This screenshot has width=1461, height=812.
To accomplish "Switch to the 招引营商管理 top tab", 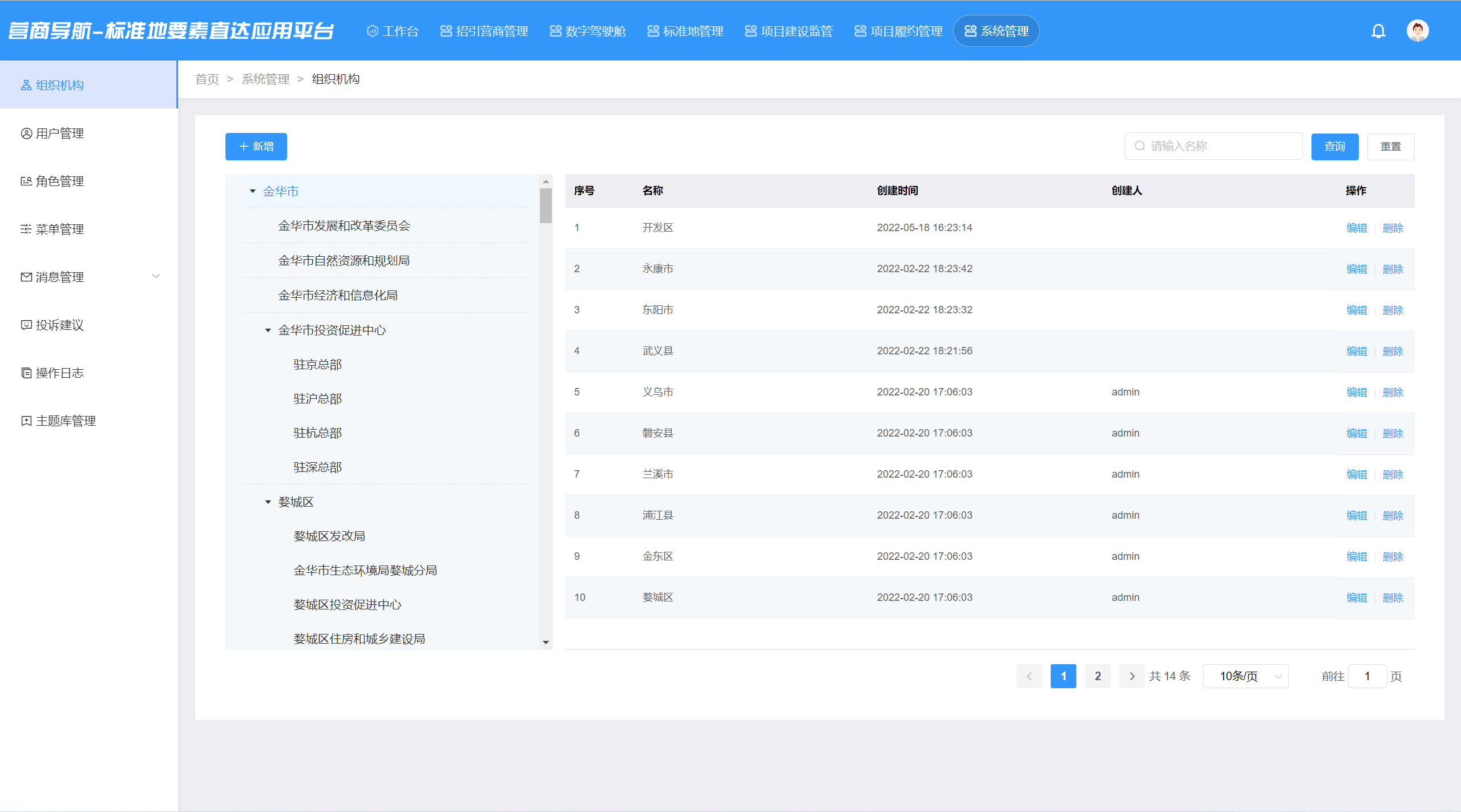I will coord(485,31).
